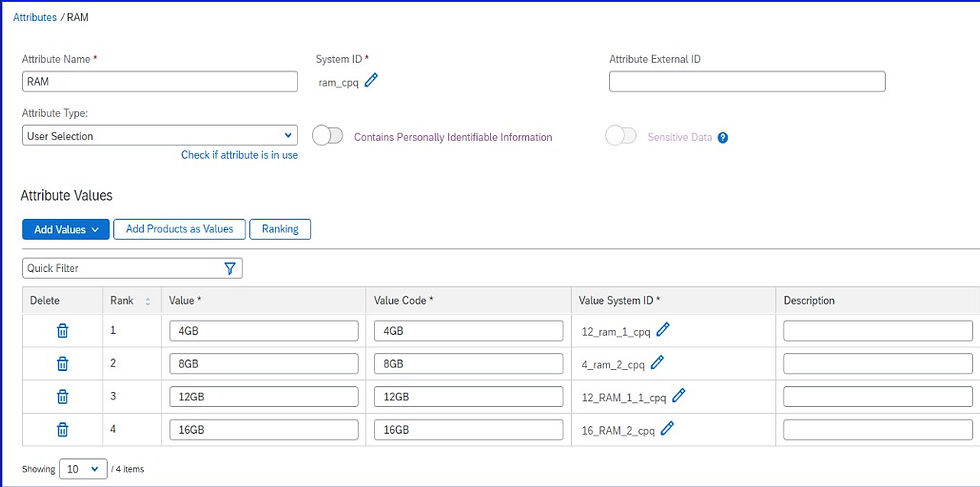Open the Showing items-per-page dropdown

(x=83, y=468)
